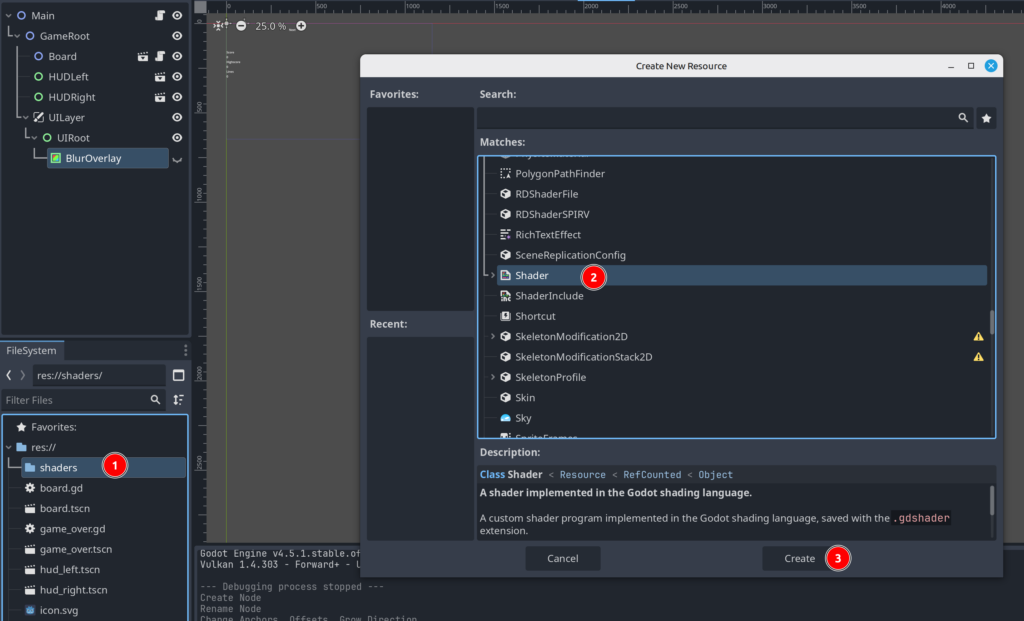Screen dimensions: 1024x621
Task: Open HUDLeft in scene editor via clapper icon
Action: pos(160,77)
